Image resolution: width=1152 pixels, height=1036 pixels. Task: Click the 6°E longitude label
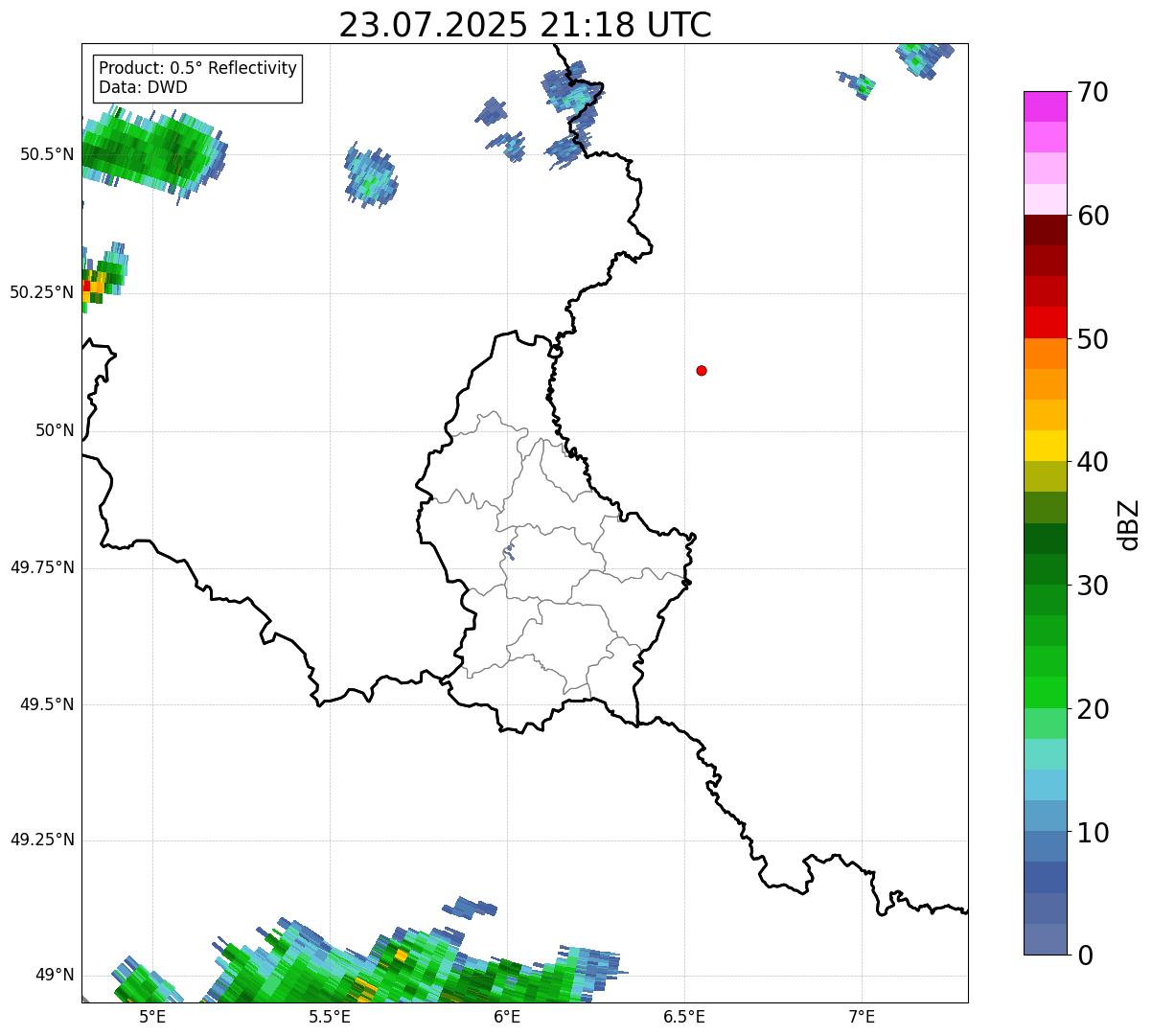507,1017
